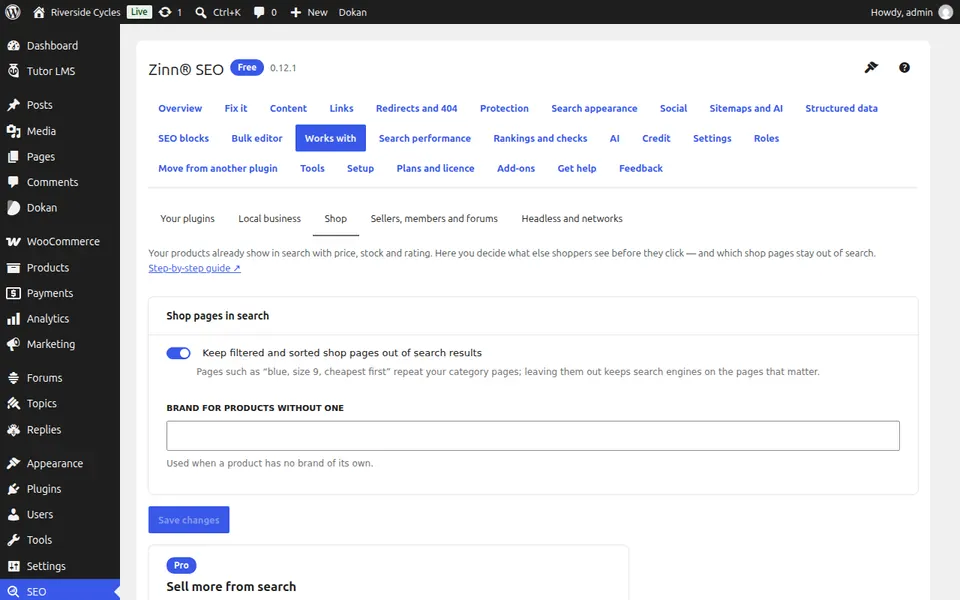The width and height of the screenshot is (960, 600).
Task: Click the Pro badge above Sell more from search
Action: pyautogui.click(x=181, y=565)
